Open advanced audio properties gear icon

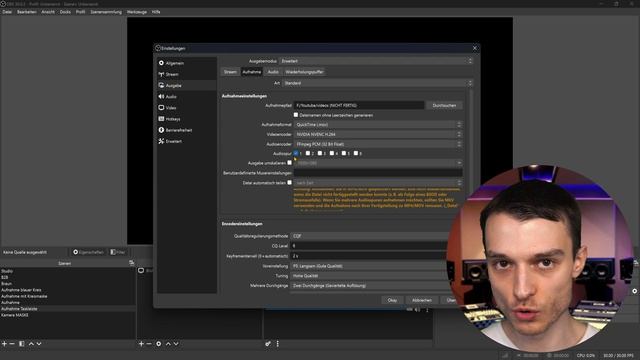pos(268,344)
